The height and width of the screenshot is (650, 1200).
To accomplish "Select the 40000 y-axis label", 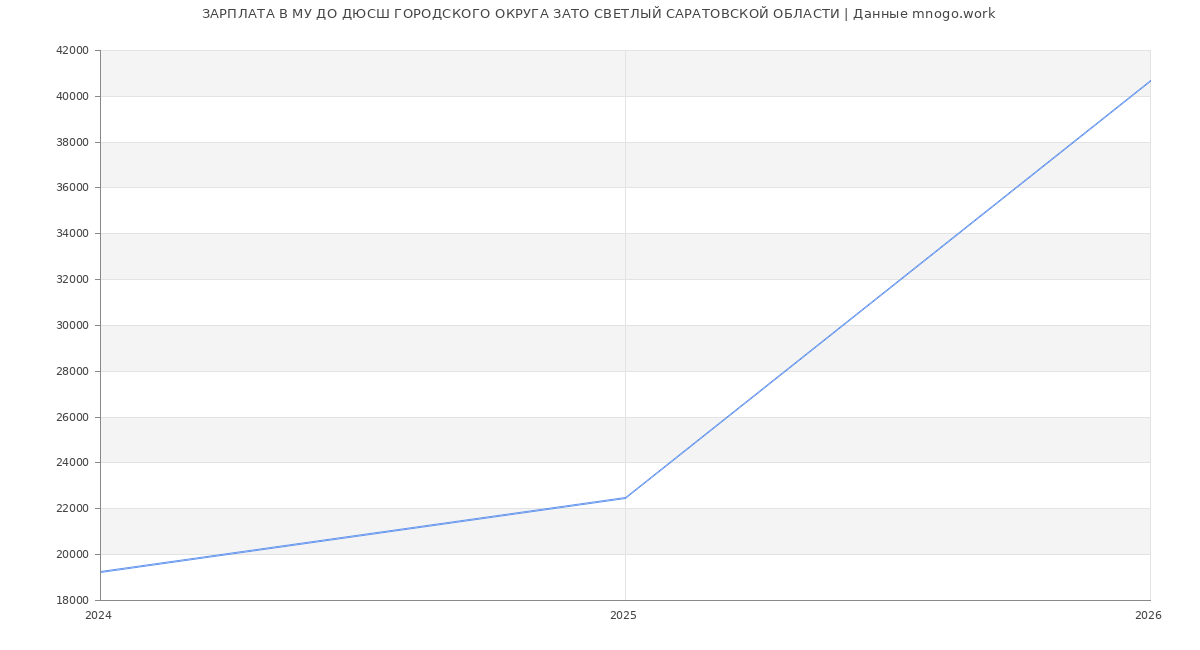I will click(x=74, y=96).
